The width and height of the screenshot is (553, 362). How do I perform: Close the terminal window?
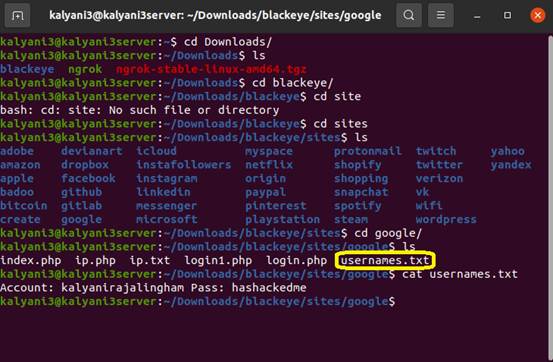pos(537,16)
